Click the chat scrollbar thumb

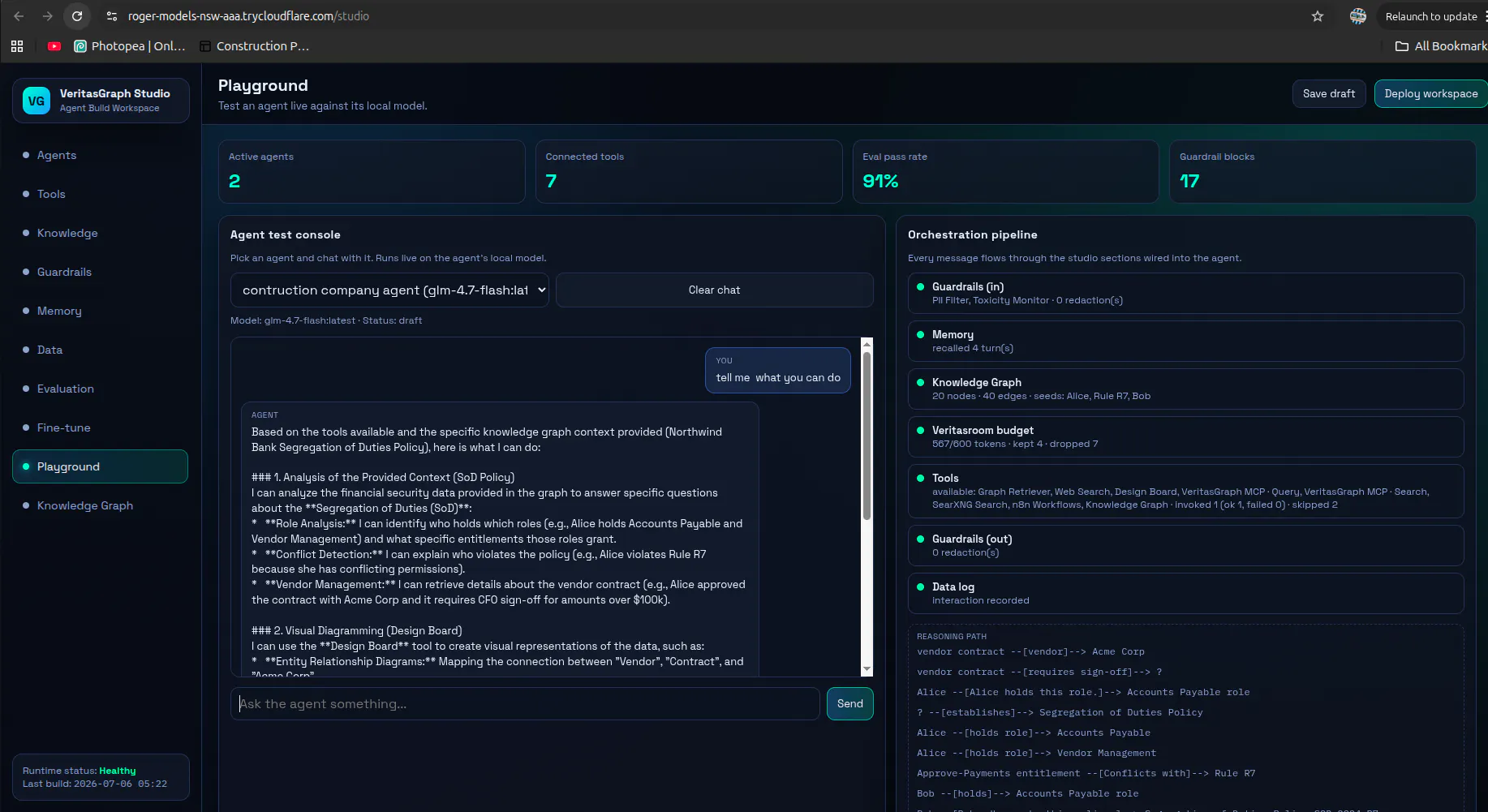pyautogui.click(x=867, y=436)
